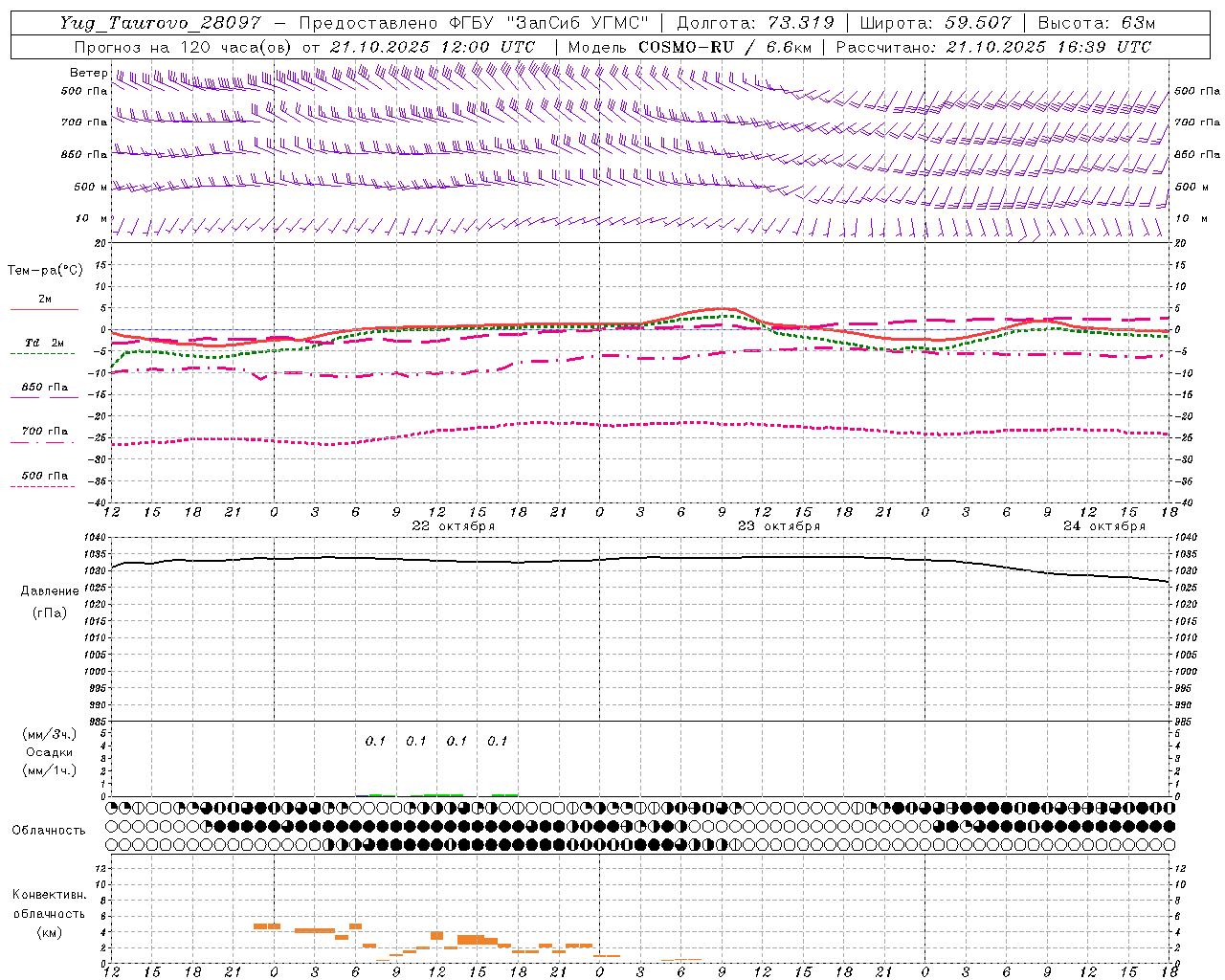Click 500 гПа in the temperature legend
1225x980 pixels.
click(x=45, y=476)
